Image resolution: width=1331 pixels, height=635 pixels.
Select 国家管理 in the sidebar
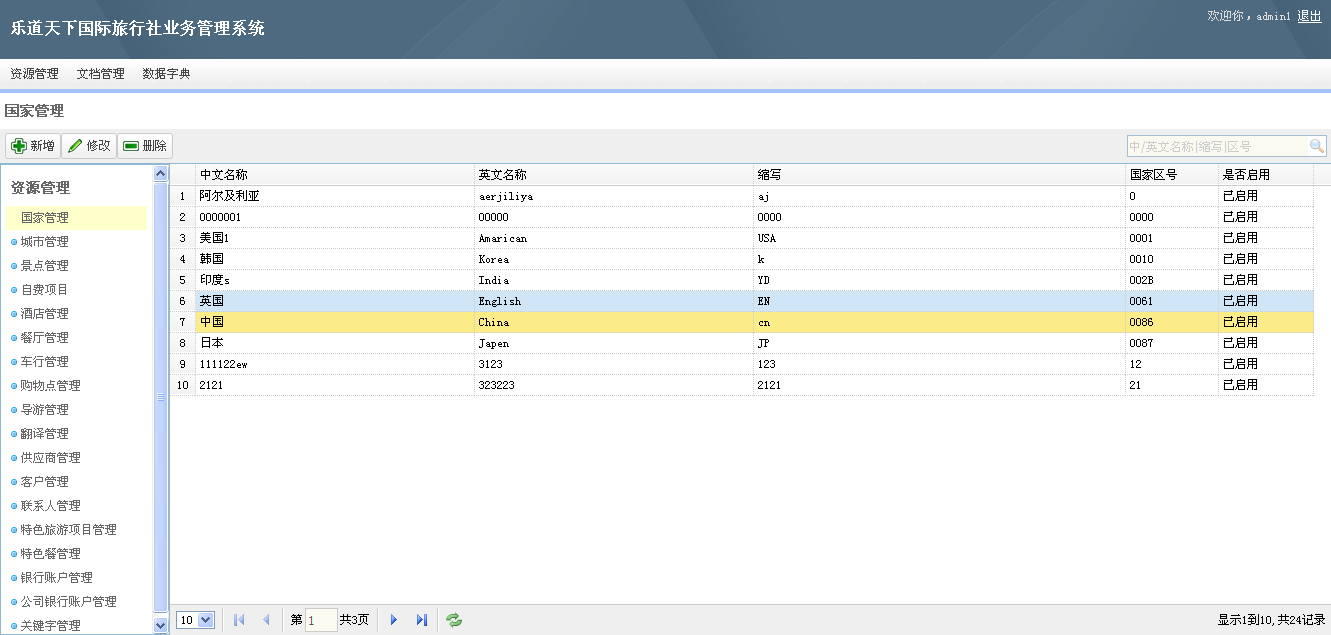pyautogui.click(x=76, y=217)
